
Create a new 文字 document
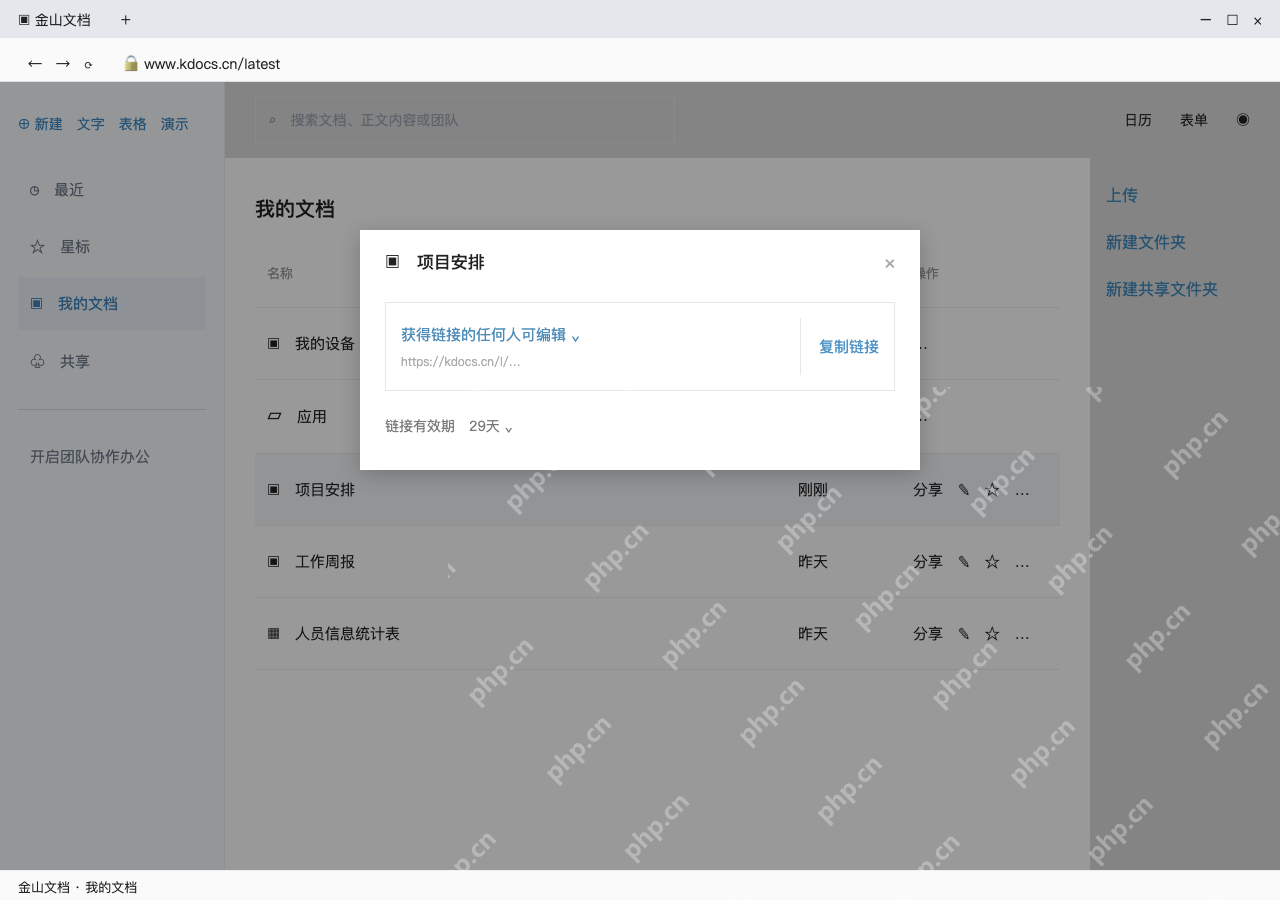(x=91, y=124)
